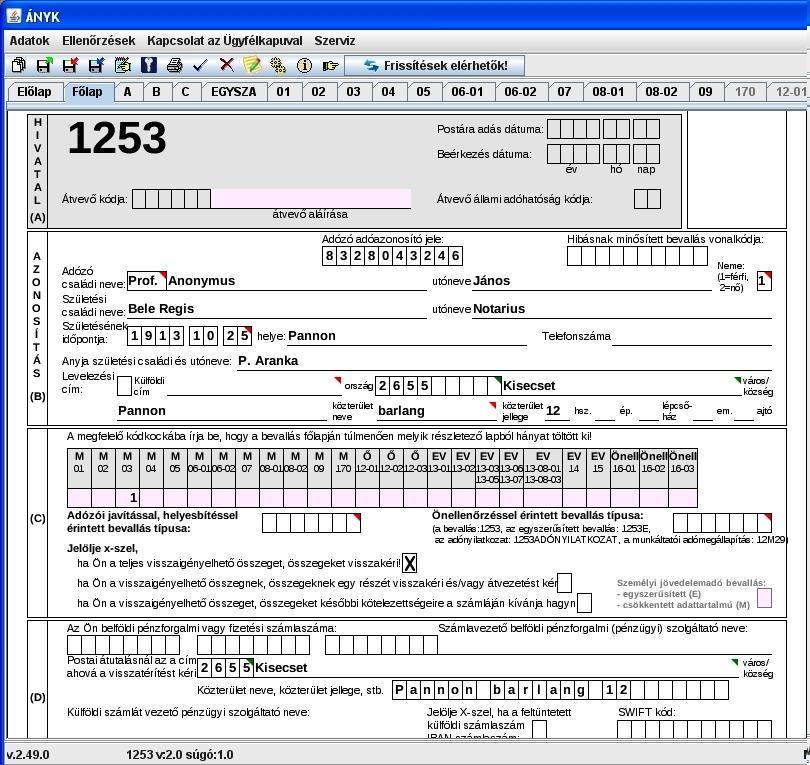Open the postal refund postcode 2655 field
This screenshot has width=810, height=765.
pos(226,668)
